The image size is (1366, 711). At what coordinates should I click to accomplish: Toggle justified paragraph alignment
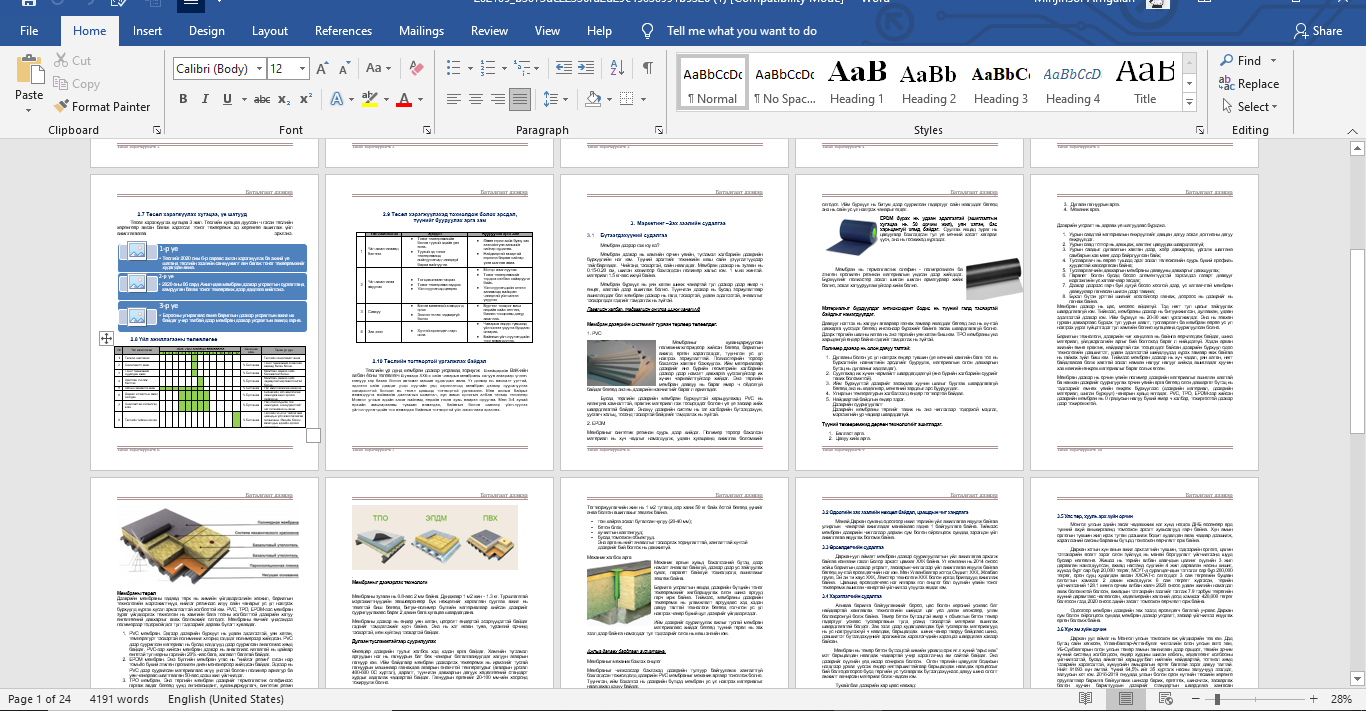520,99
